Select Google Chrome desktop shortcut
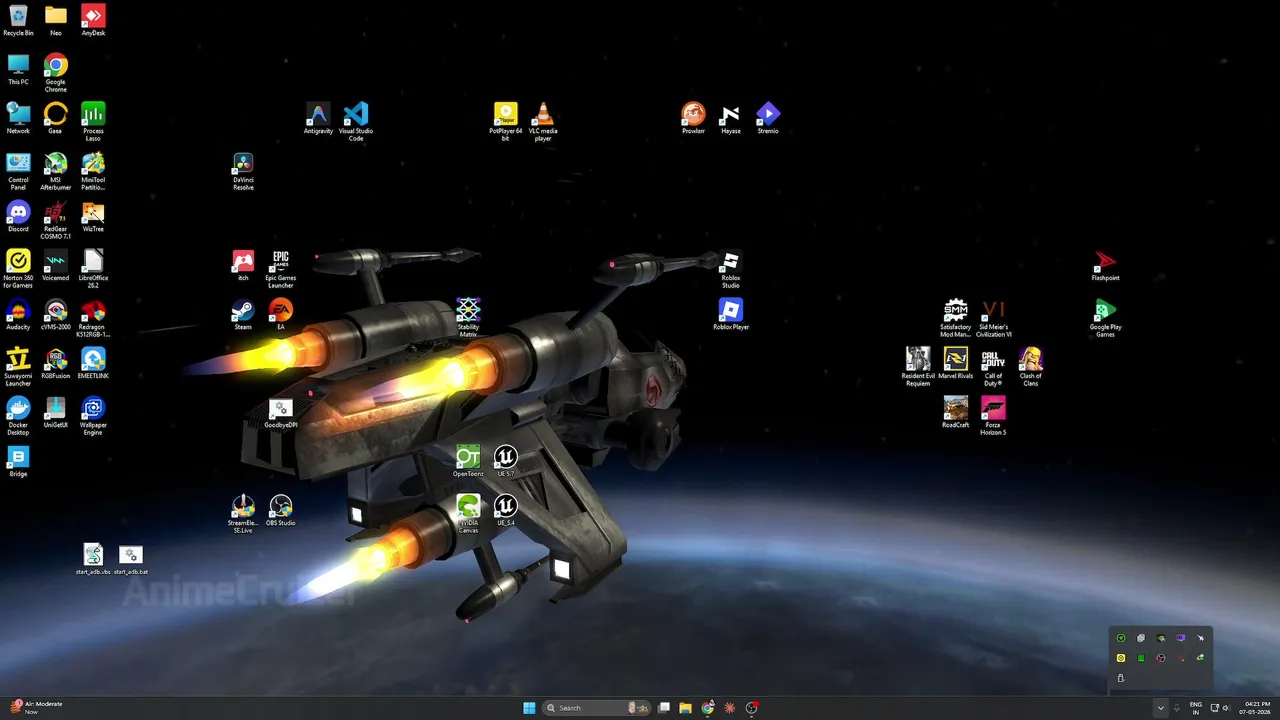Screen dimensions: 1280x720 pos(55,72)
